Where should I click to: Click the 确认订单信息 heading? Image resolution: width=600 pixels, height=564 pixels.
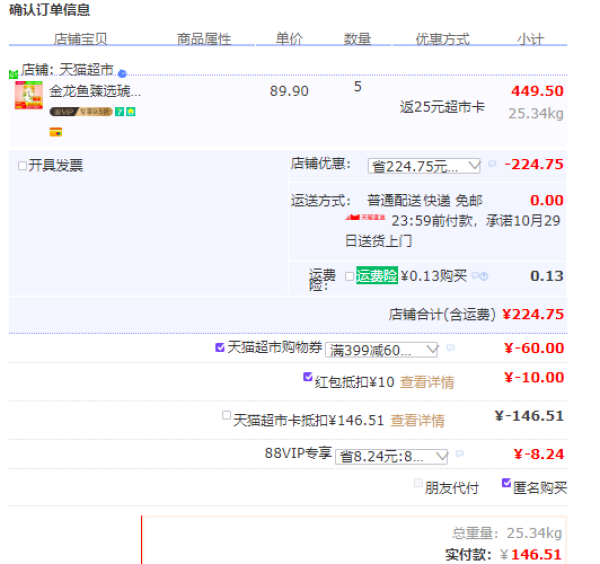[50, 10]
